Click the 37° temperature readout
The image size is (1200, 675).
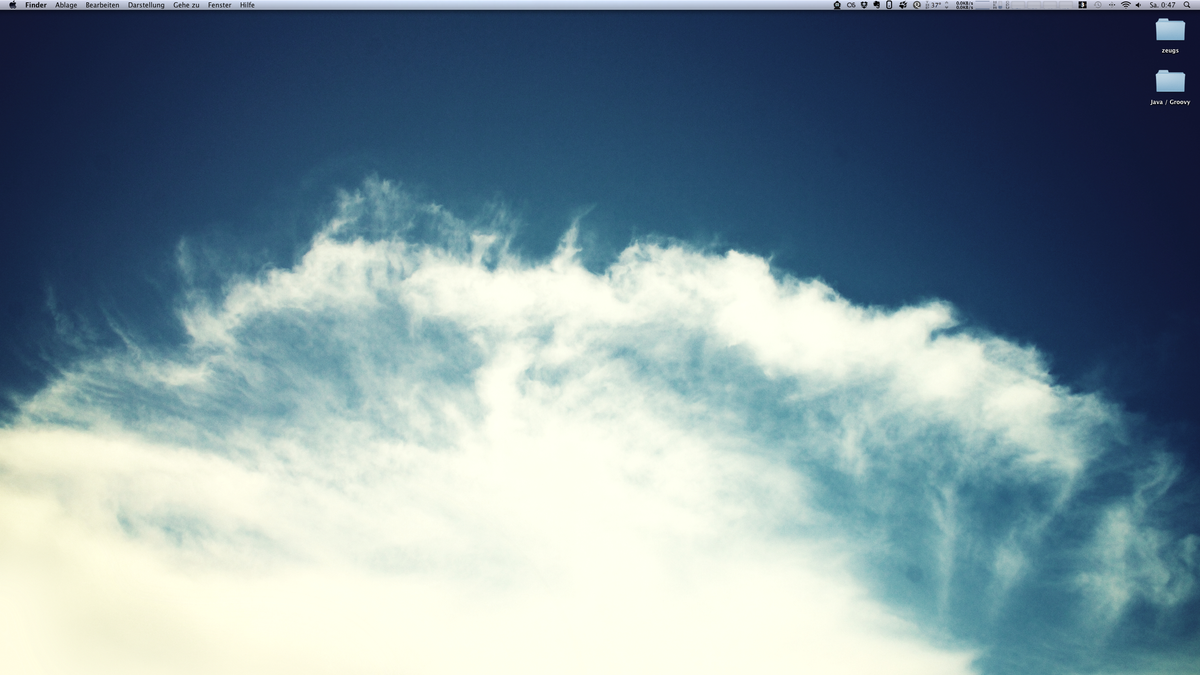coord(936,5)
